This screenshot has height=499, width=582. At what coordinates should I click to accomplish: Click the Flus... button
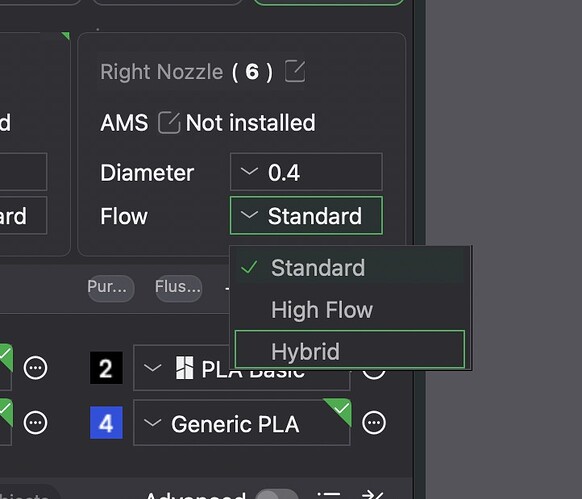[179, 287]
